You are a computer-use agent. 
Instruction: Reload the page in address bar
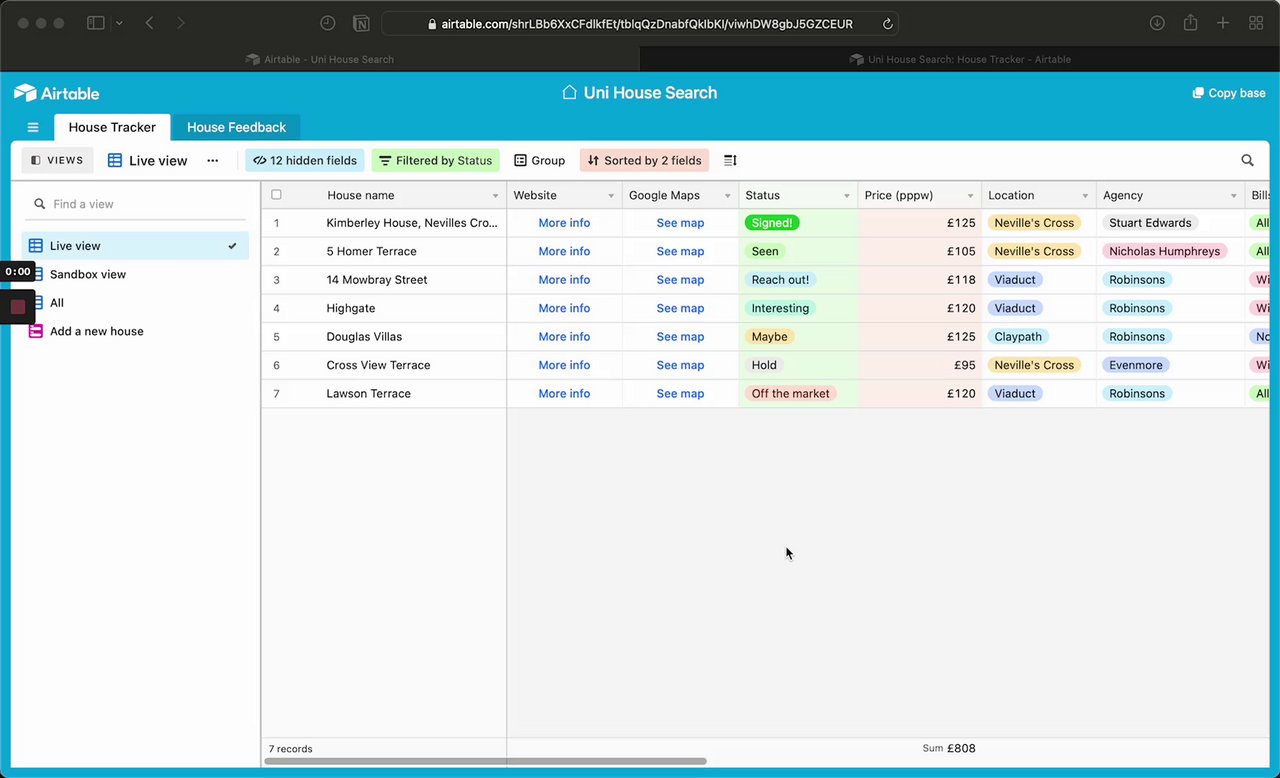(887, 24)
